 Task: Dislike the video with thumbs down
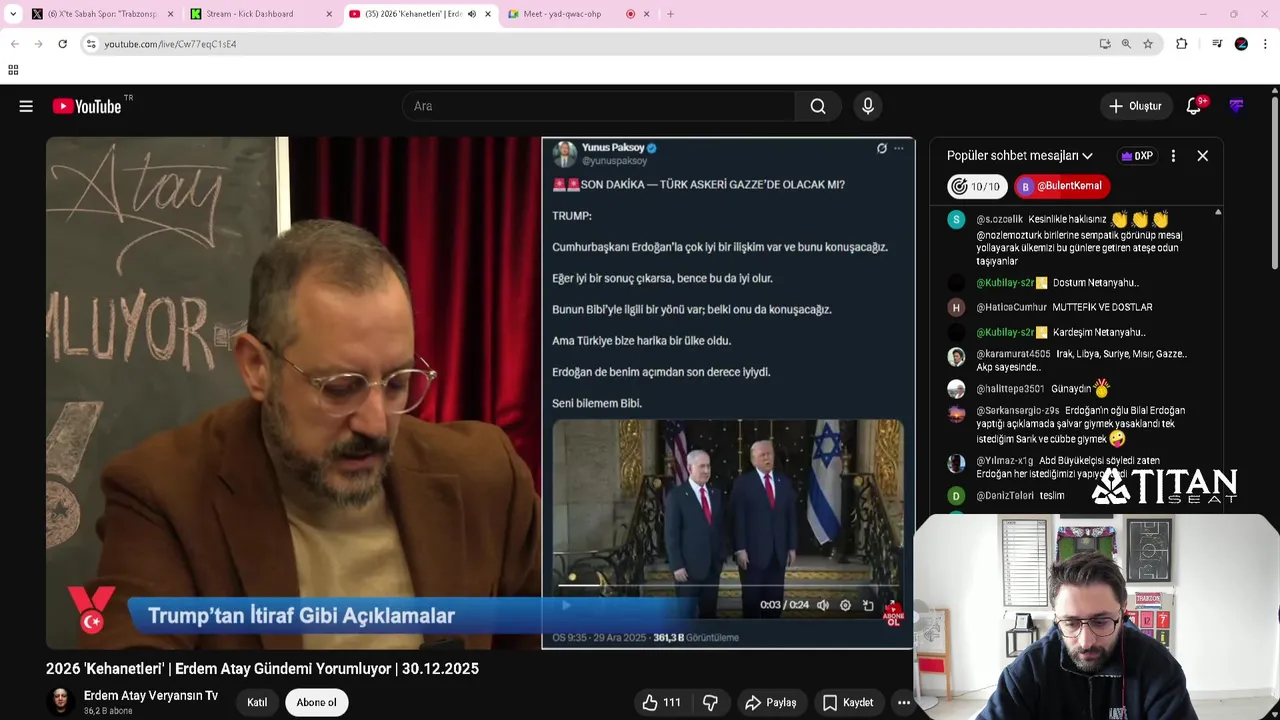(x=710, y=703)
